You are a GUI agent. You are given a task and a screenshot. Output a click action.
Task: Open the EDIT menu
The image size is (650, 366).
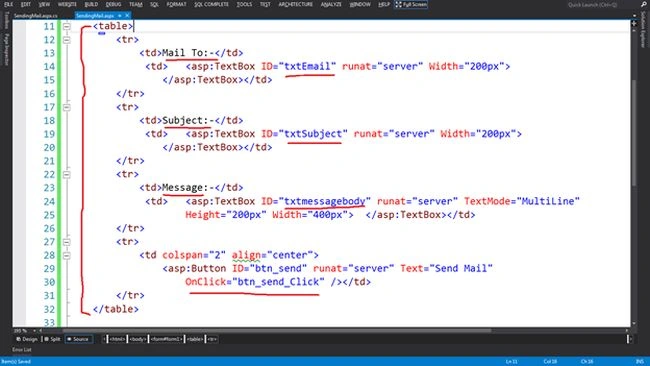(26, 4)
